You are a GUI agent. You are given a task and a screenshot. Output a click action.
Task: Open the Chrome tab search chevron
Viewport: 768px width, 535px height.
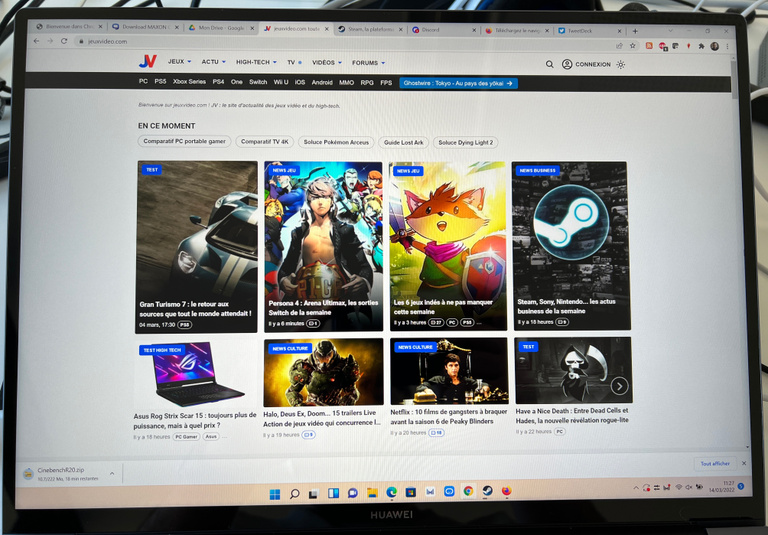click(671, 30)
